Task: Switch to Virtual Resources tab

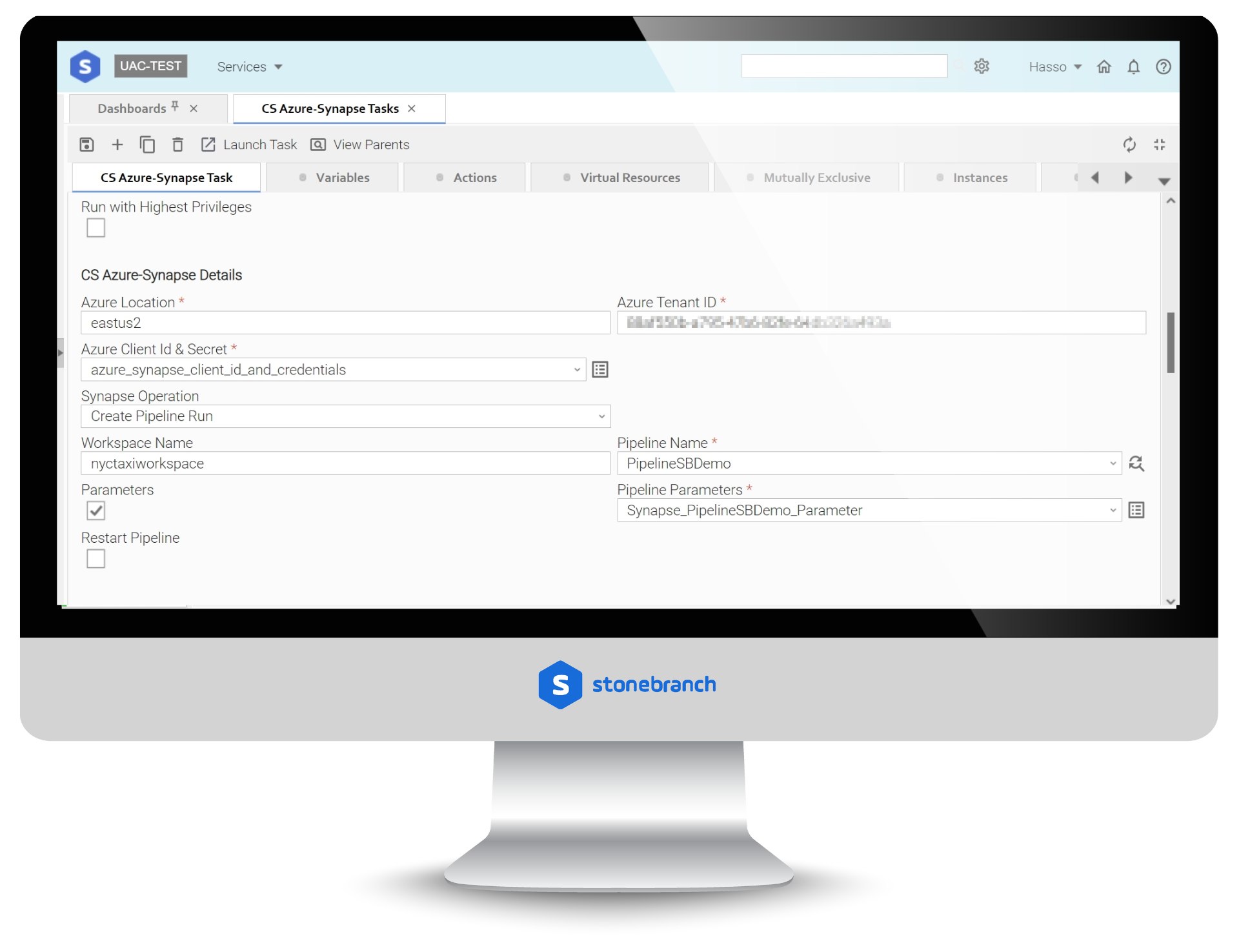Action: coord(619,177)
